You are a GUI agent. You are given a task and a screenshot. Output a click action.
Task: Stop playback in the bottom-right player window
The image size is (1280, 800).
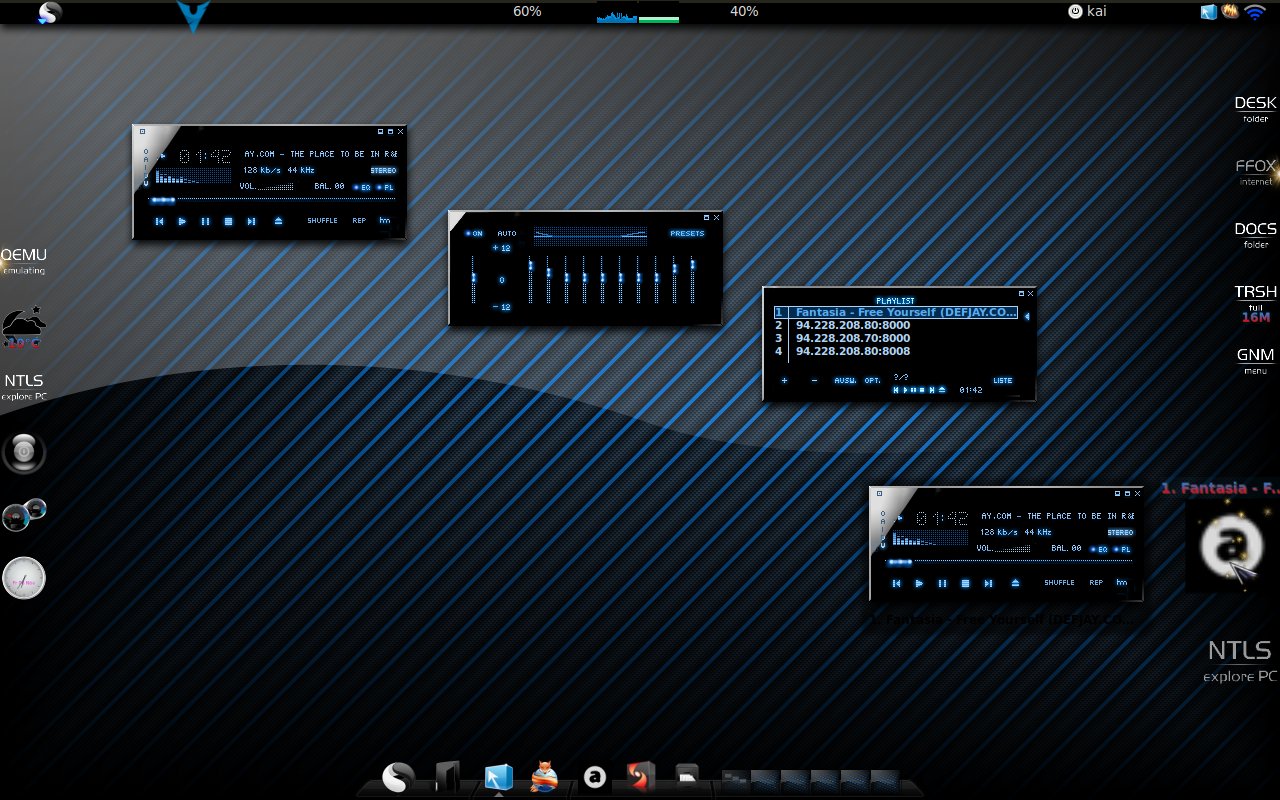[x=965, y=583]
